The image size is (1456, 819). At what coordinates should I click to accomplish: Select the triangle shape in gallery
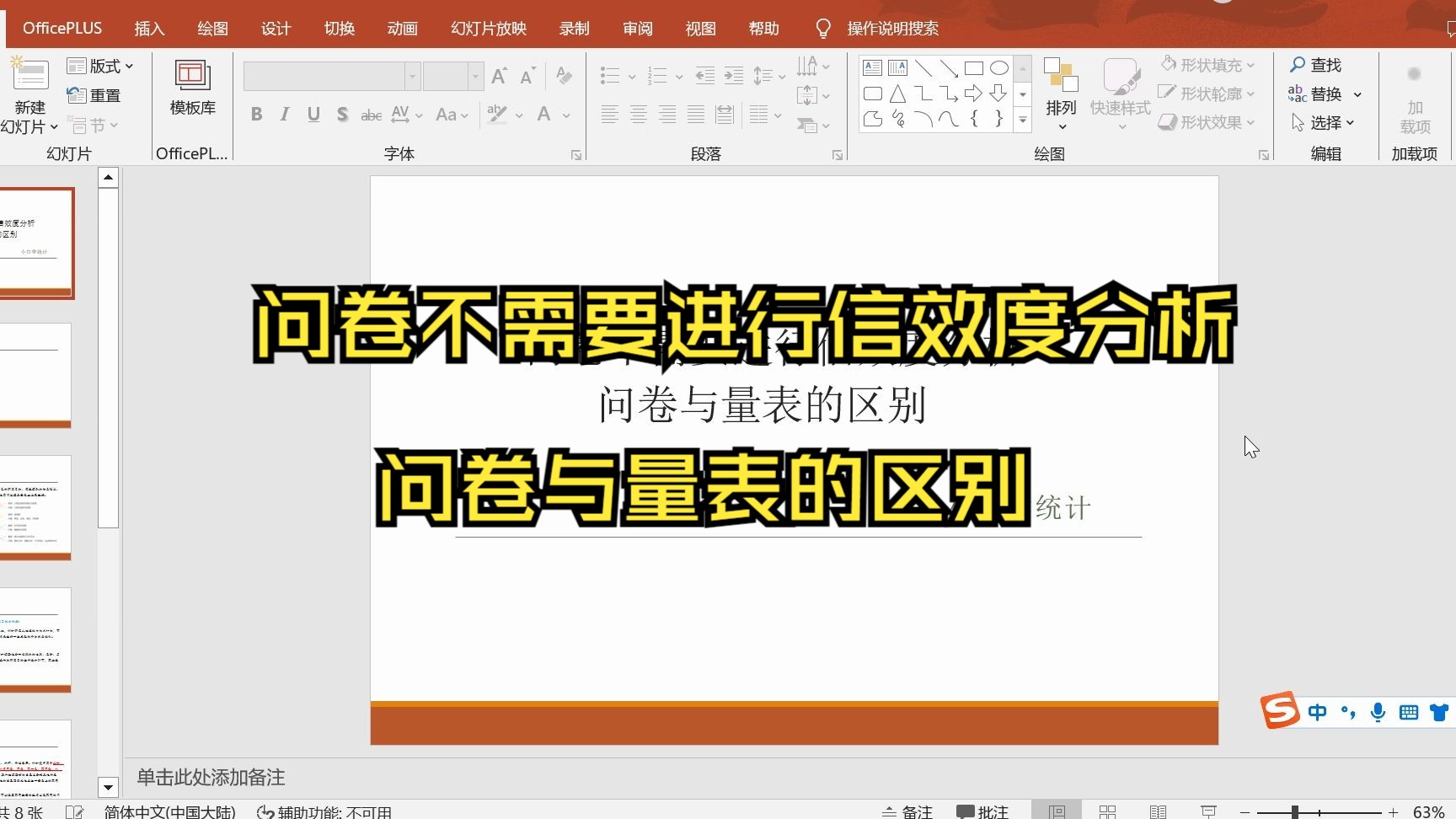click(x=898, y=94)
